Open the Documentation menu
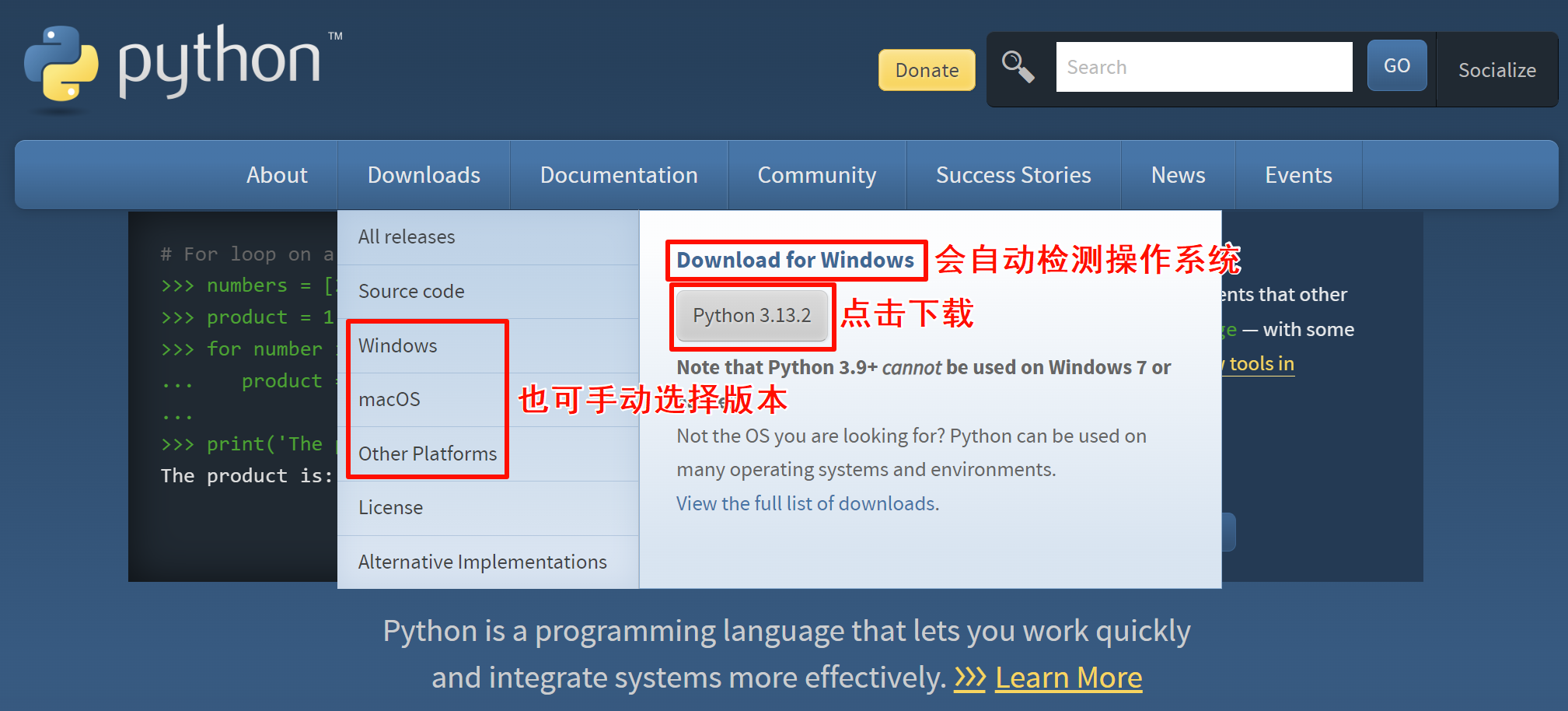The image size is (1568, 711). coord(619,175)
